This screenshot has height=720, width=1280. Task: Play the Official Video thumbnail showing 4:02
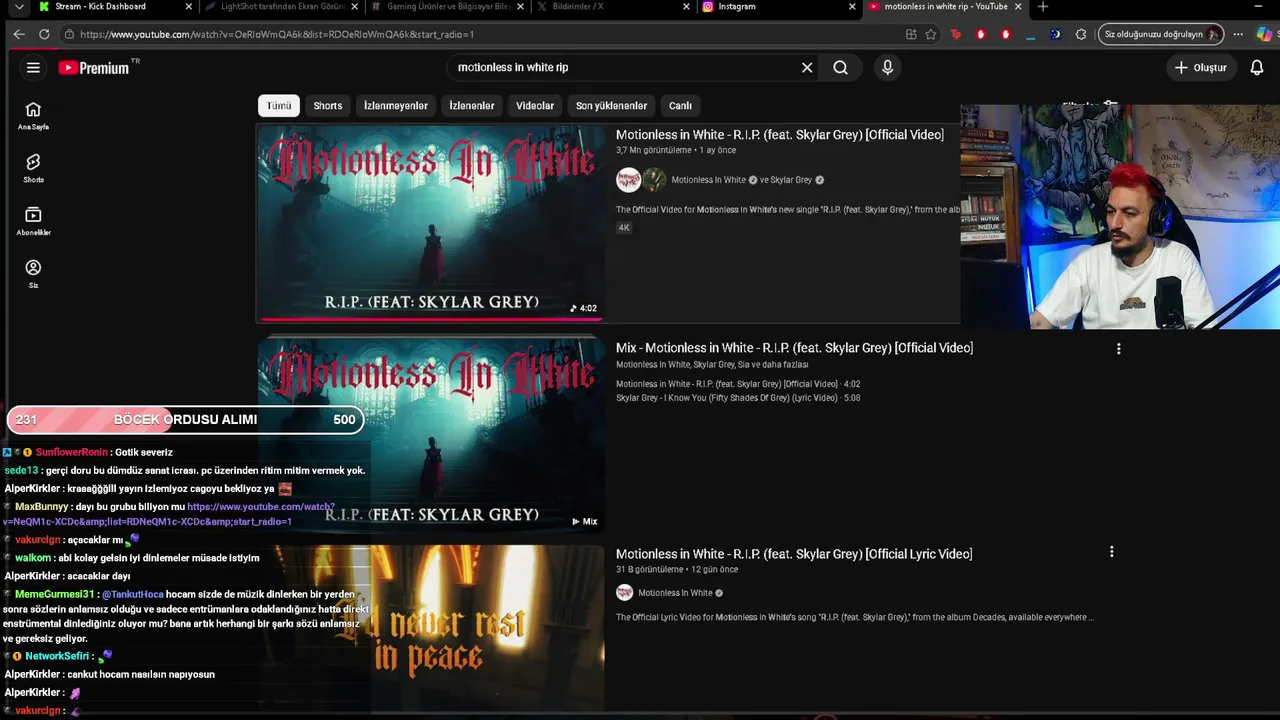tap(431, 222)
